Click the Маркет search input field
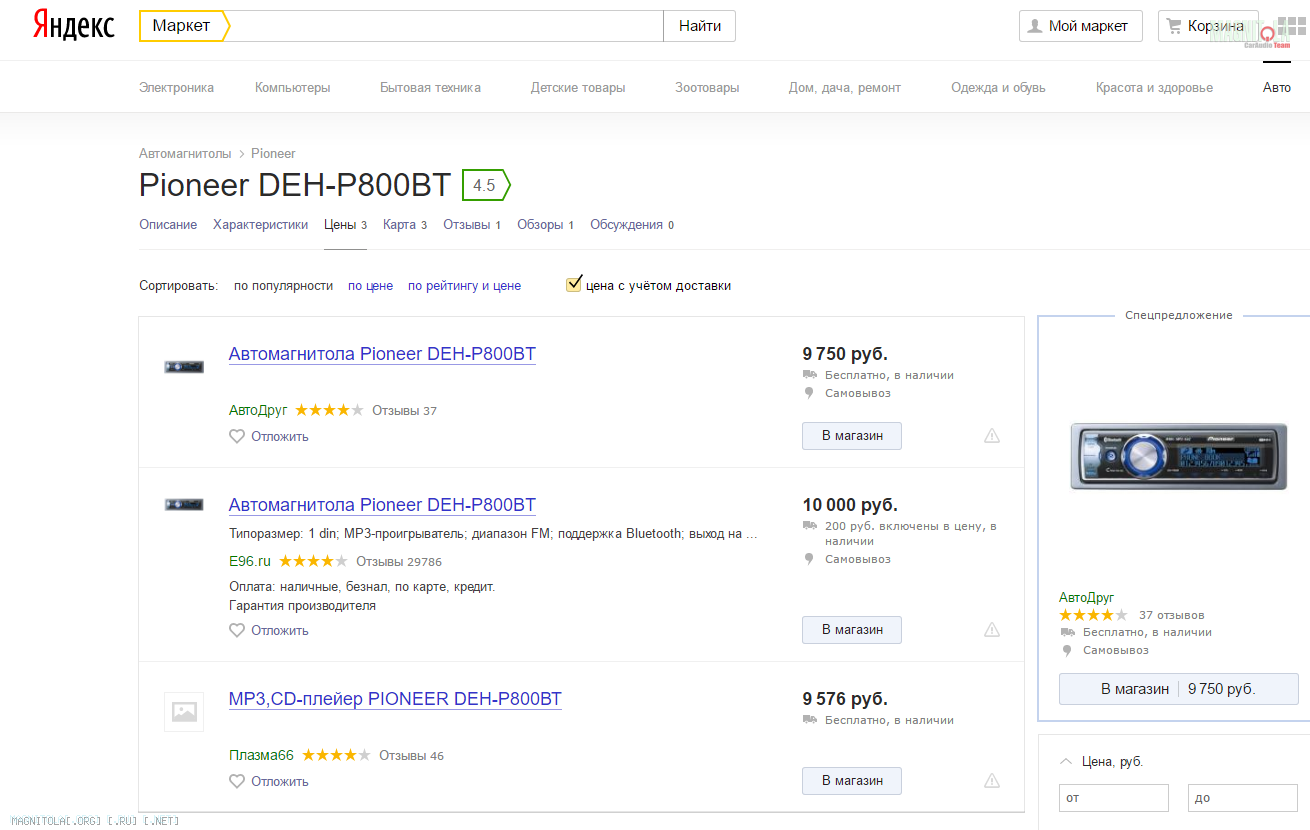The width and height of the screenshot is (1310, 830). (445, 26)
